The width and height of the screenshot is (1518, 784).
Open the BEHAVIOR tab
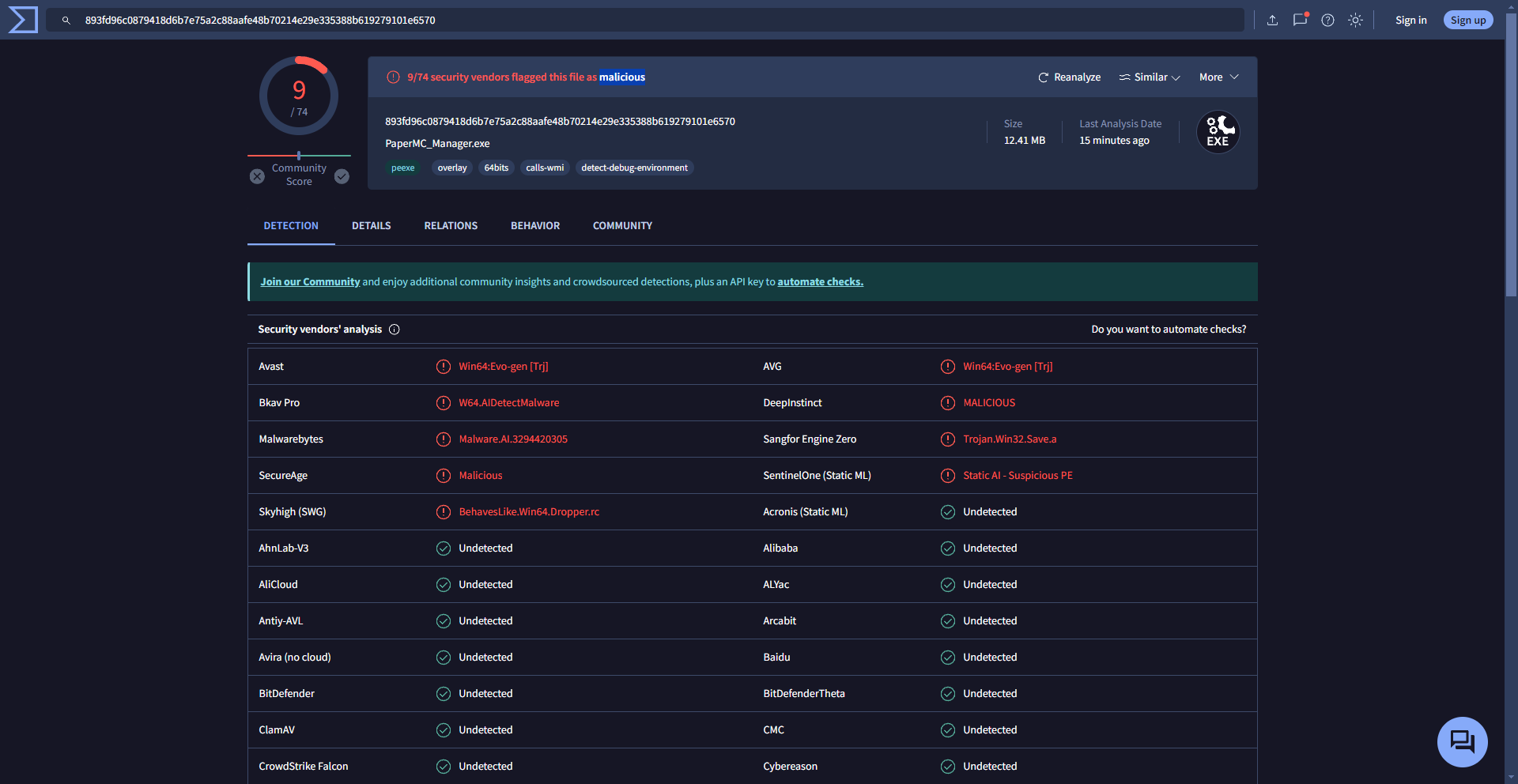pyautogui.click(x=535, y=226)
